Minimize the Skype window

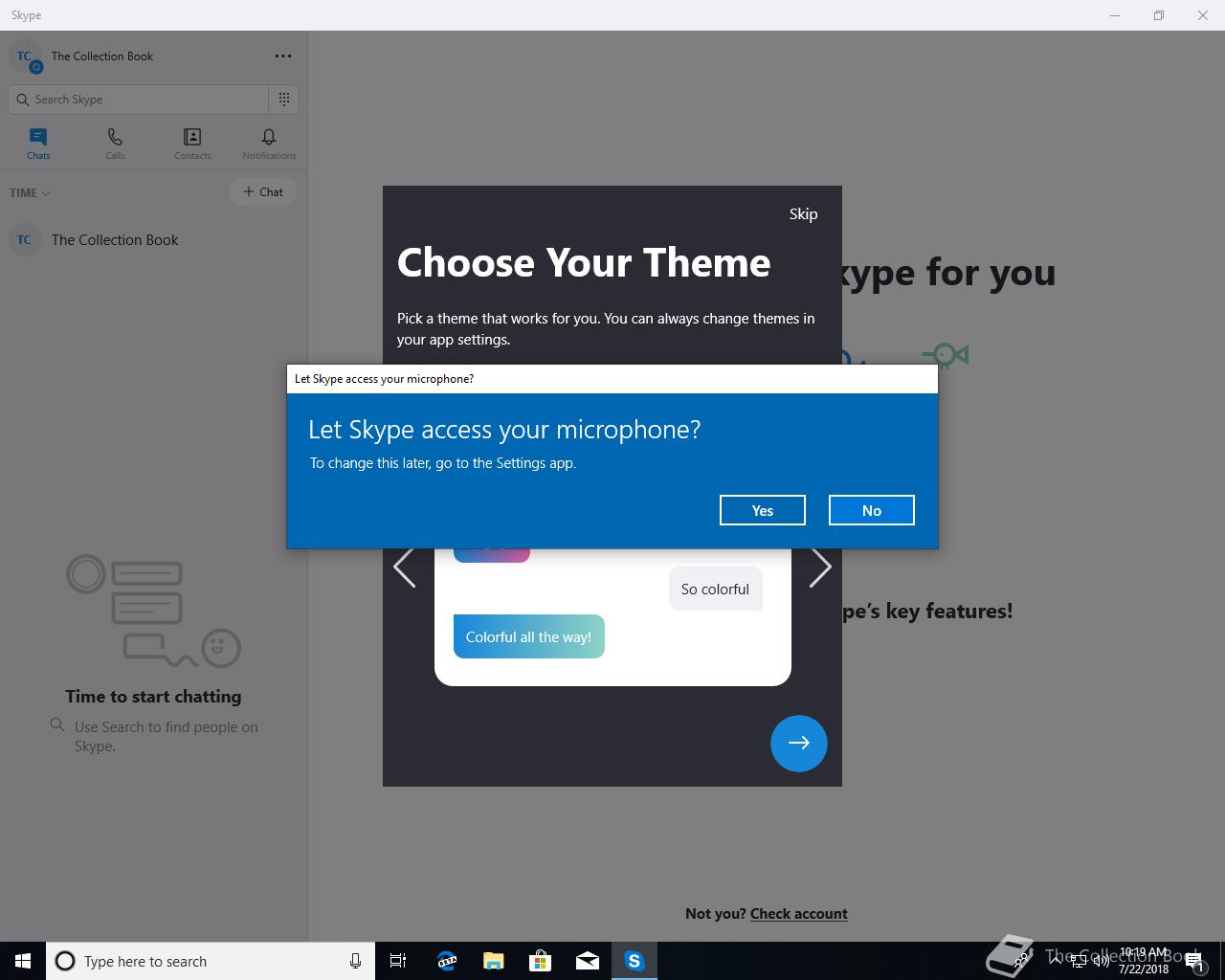click(x=1115, y=15)
